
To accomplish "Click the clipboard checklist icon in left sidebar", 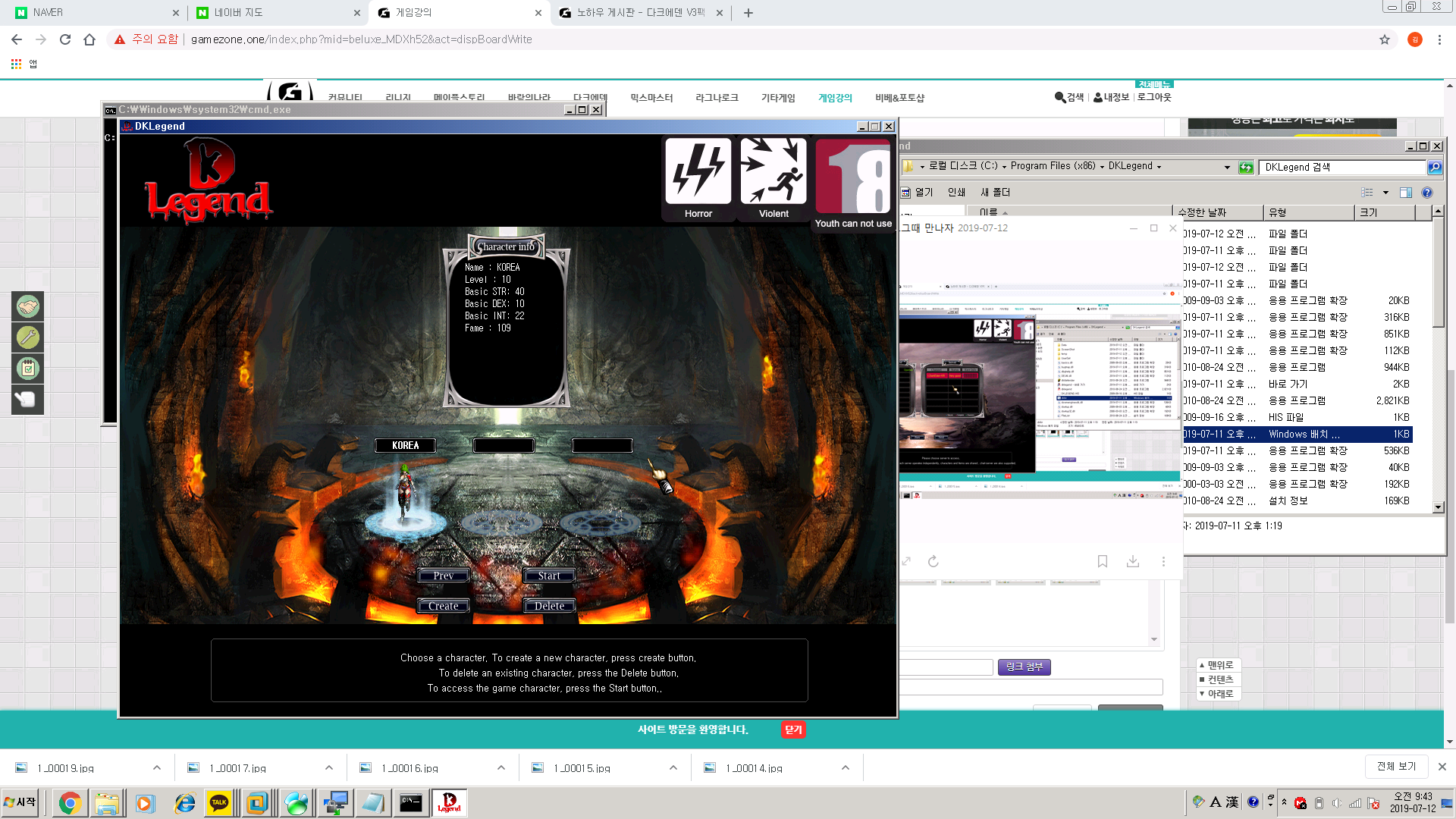I will (27, 369).
